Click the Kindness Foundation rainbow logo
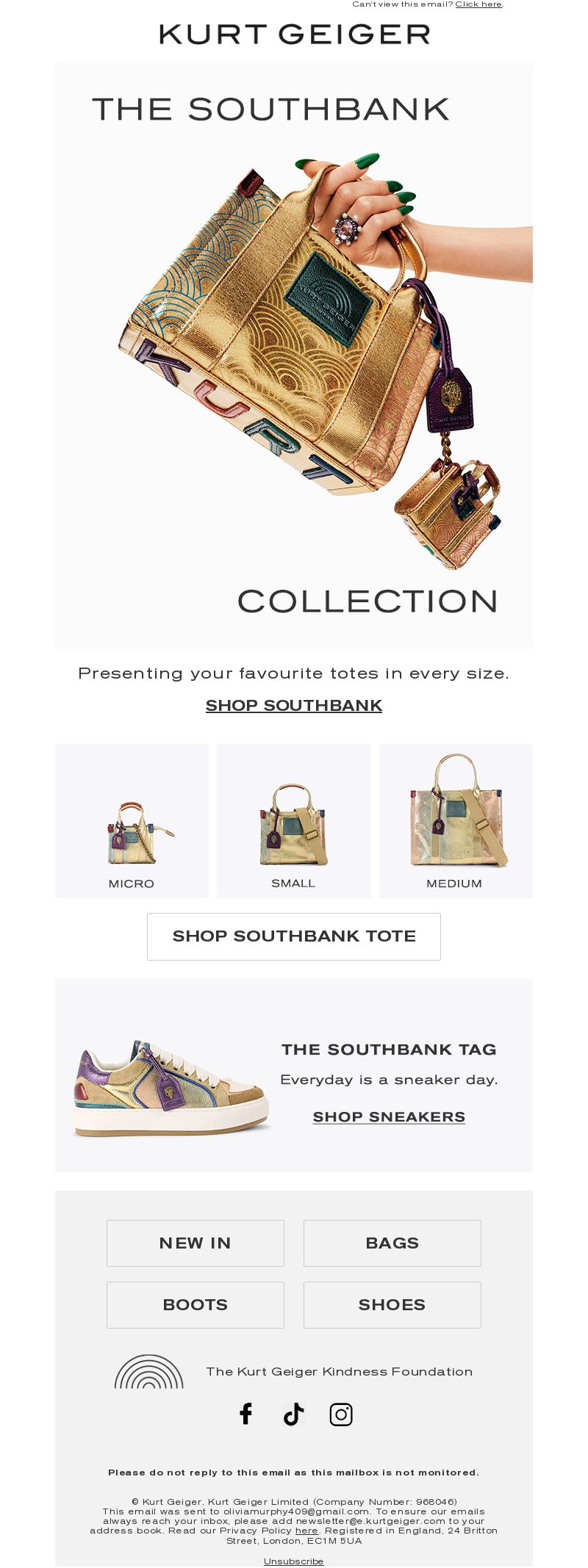Viewport: 588px width, 1568px height. coord(148,1371)
